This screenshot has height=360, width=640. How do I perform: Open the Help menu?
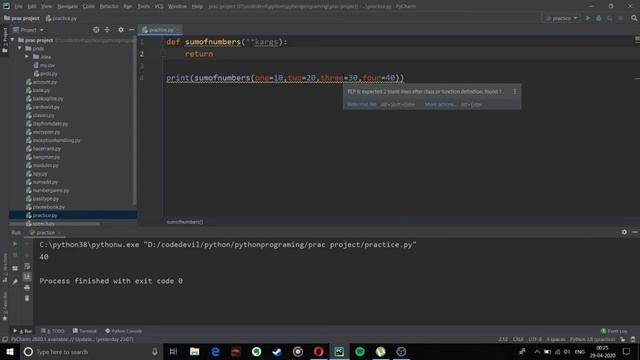pyautogui.click(x=197, y=6)
